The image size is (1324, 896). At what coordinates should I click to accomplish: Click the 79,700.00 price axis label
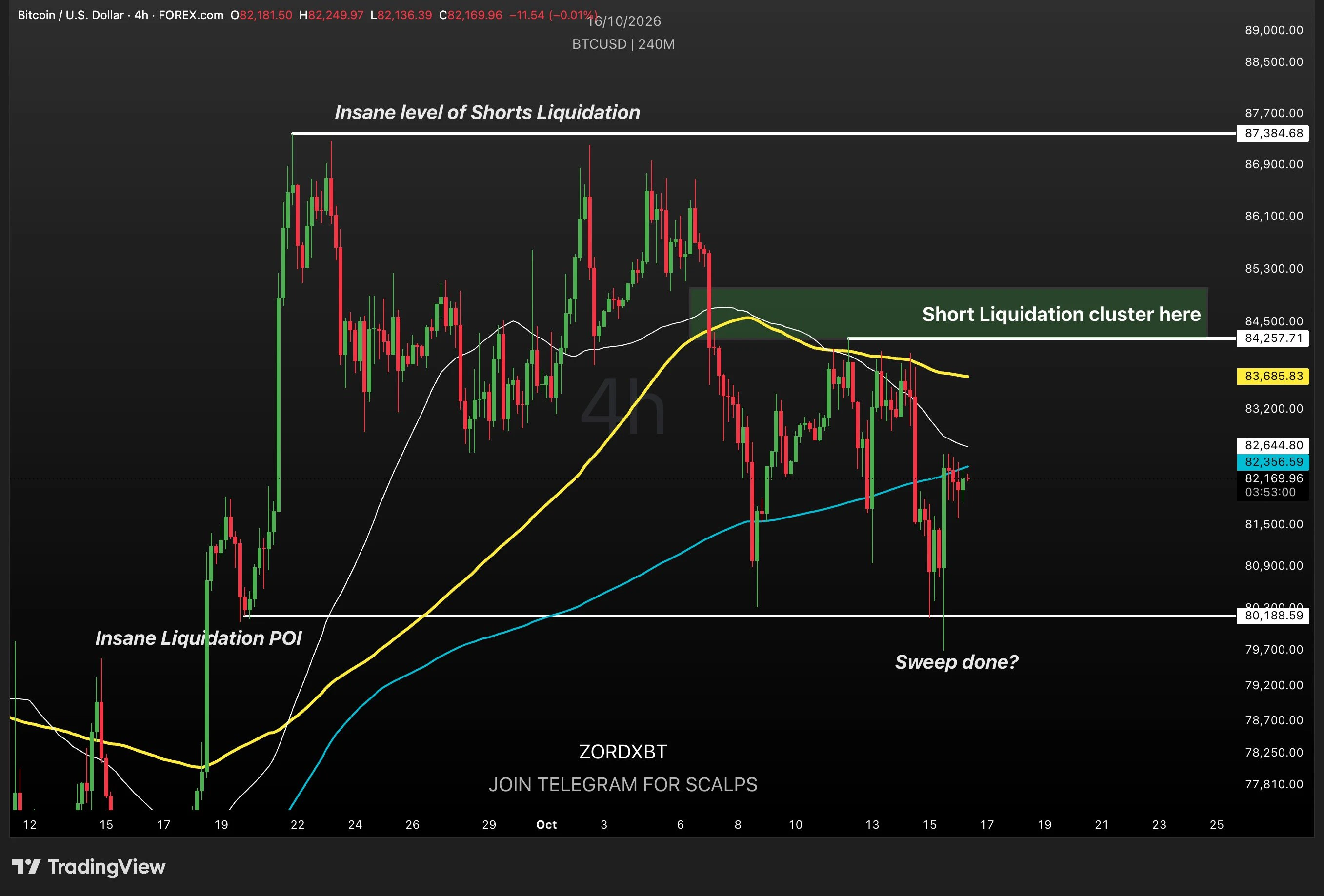1274,650
